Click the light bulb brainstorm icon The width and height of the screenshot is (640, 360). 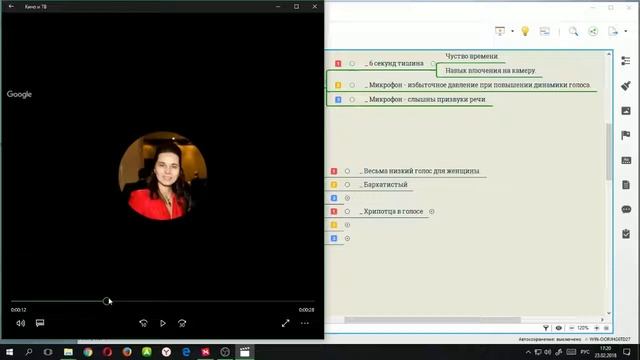click(x=525, y=31)
